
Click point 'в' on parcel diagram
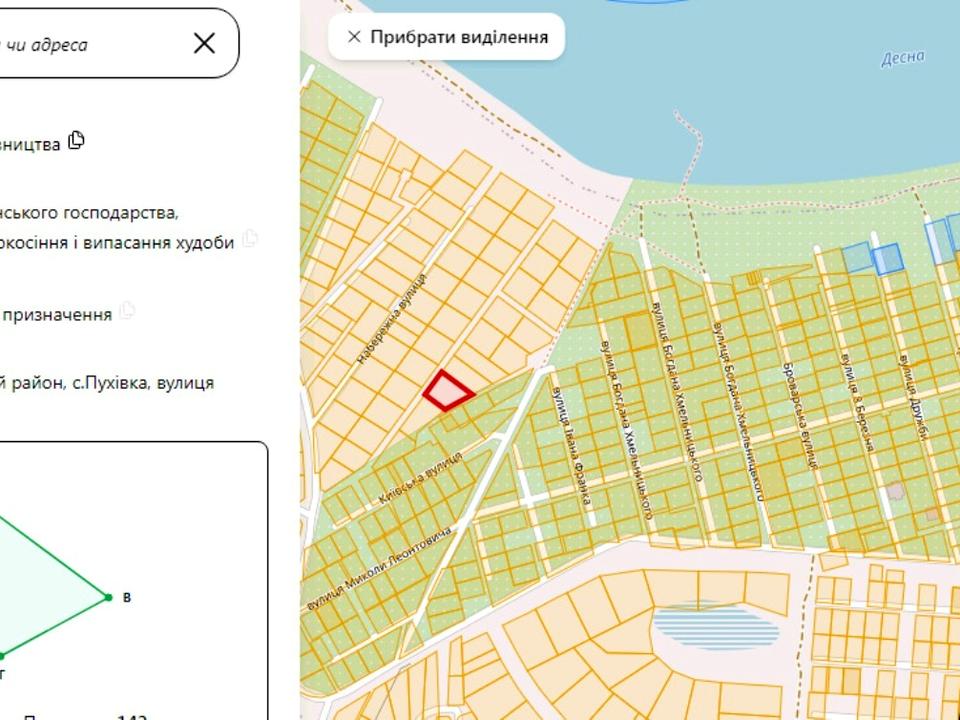tap(109, 597)
